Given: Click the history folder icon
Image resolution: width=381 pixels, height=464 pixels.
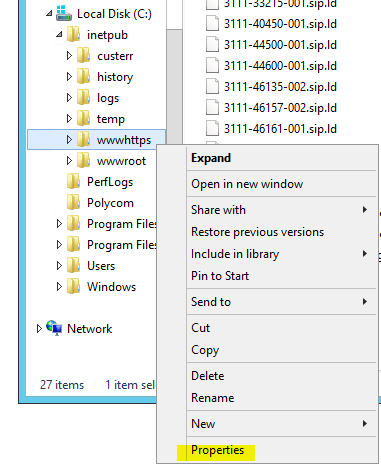Looking at the screenshot, I should click(83, 77).
